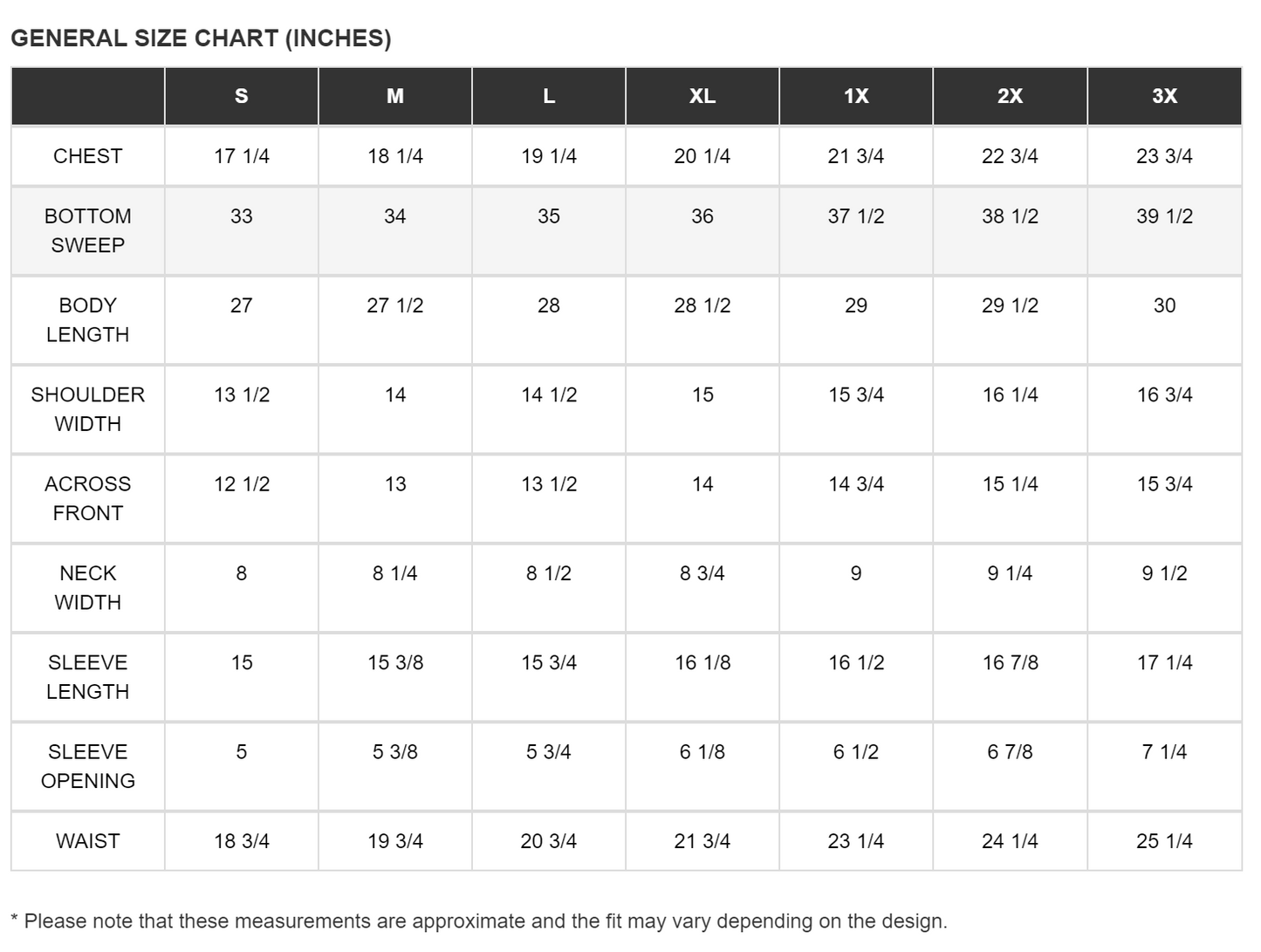Click the ACROSS FRONT row label

pyautogui.click(x=88, y=498)
